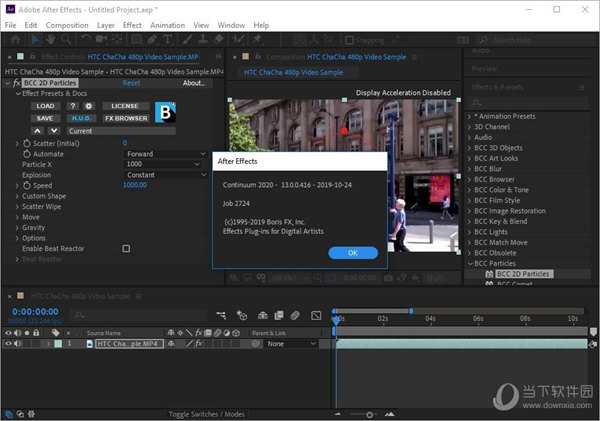600x421 pixels.
Task: Open the File menu
Action: 10,25
